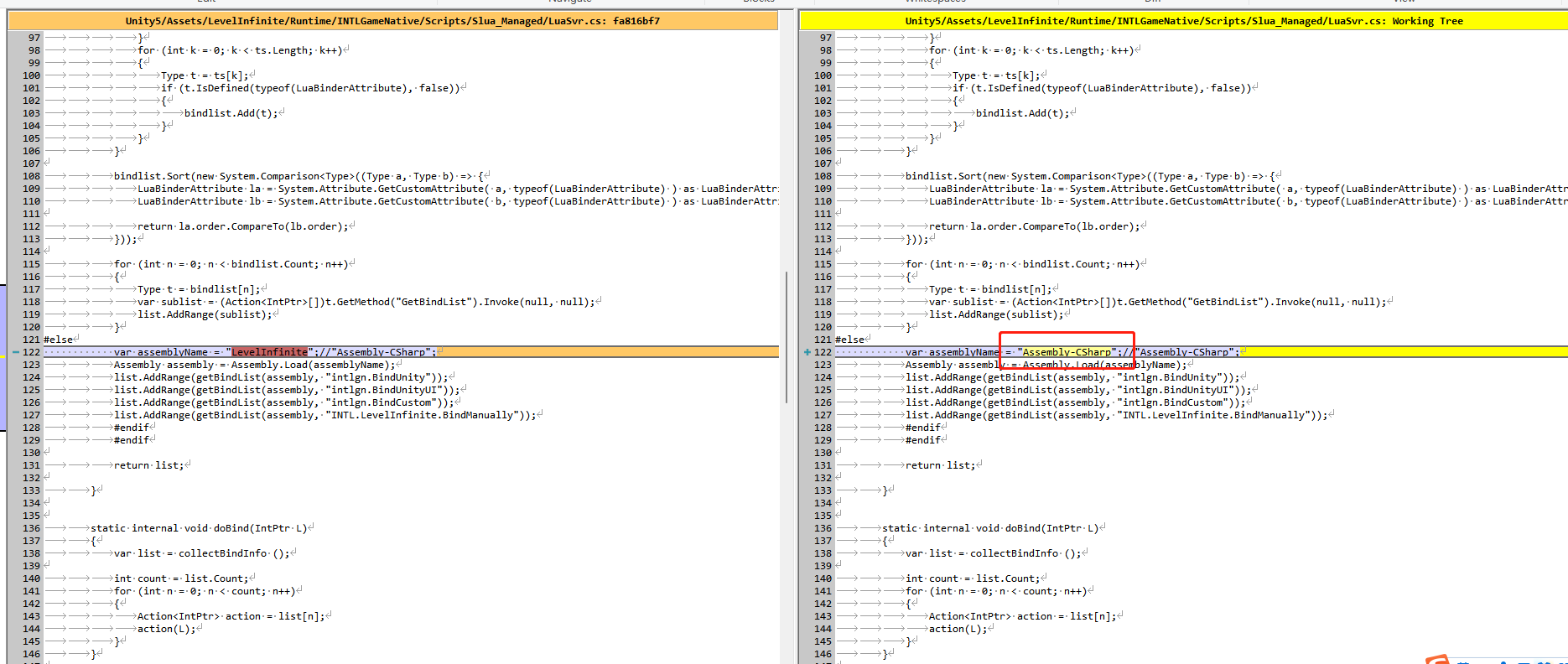Click the doBind method signature in the left pane

click(199, 528)
